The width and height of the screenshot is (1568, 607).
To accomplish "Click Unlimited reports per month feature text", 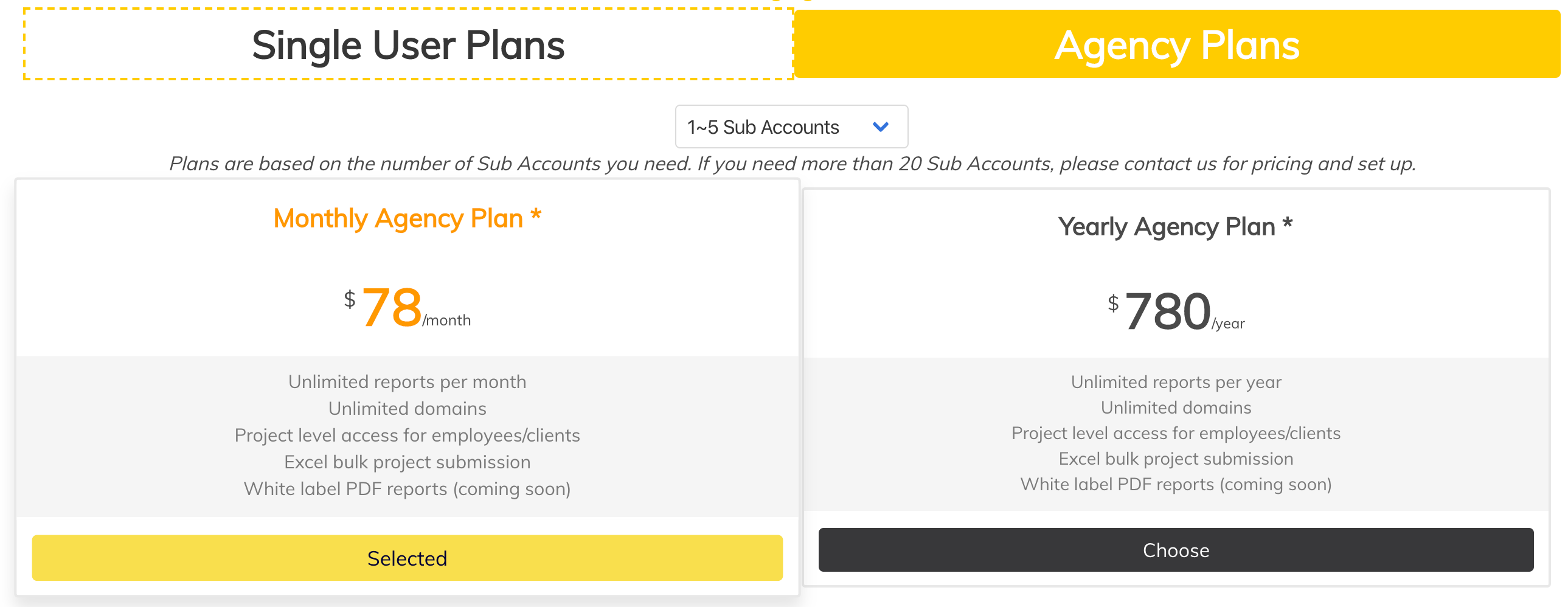I will pos(407,382).
